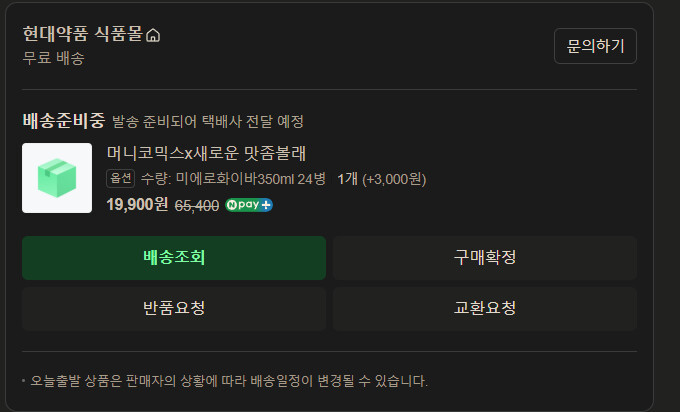Screen dimensions: 680x412
Task: Confirm the purchase with 구매확정
Action: (485, 258)
